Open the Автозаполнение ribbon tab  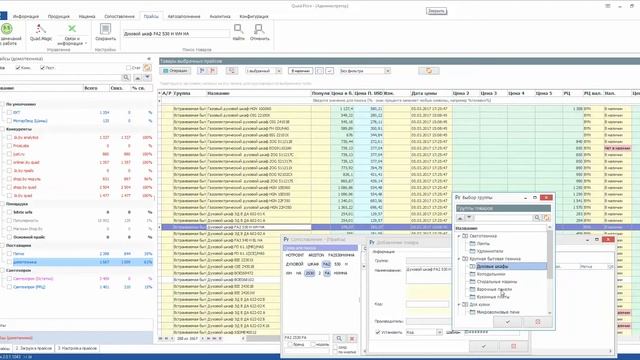pyautogui.click(x=184, y=16)
